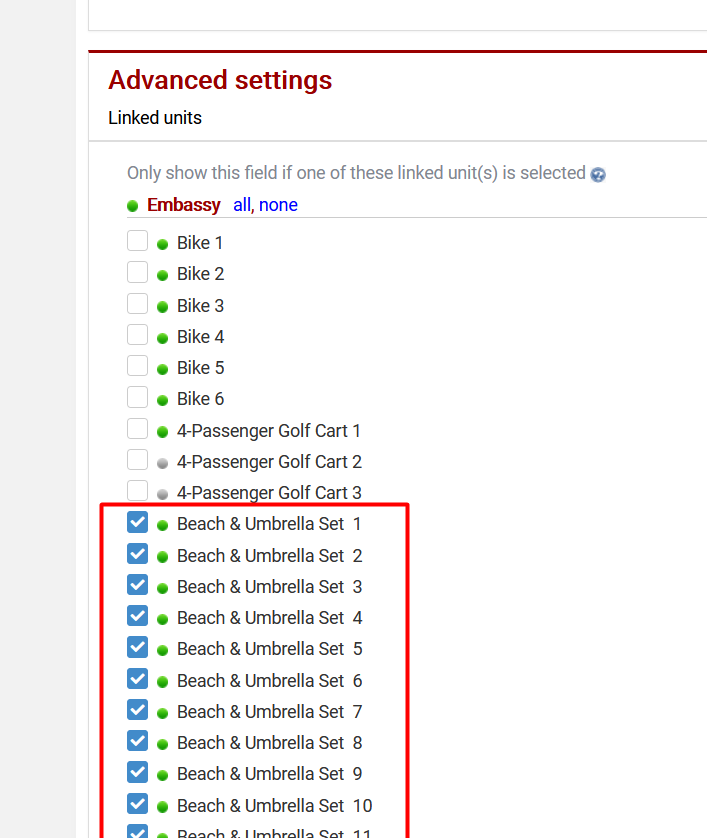Image resolution: width=707 pixels, height=838 pixels.
Task: Click the green dot beside Beach & Umbrella Set 1
Action: 162,525
